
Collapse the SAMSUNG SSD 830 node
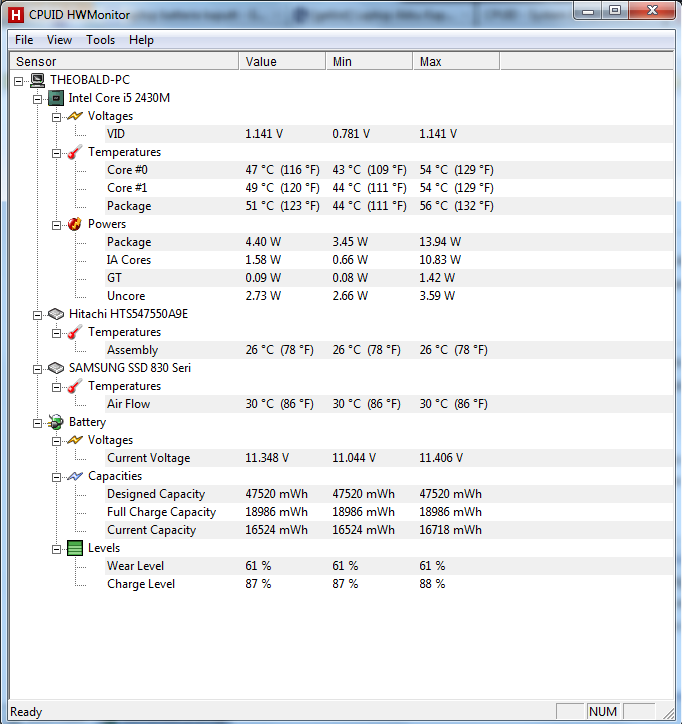tap(37, 370)
